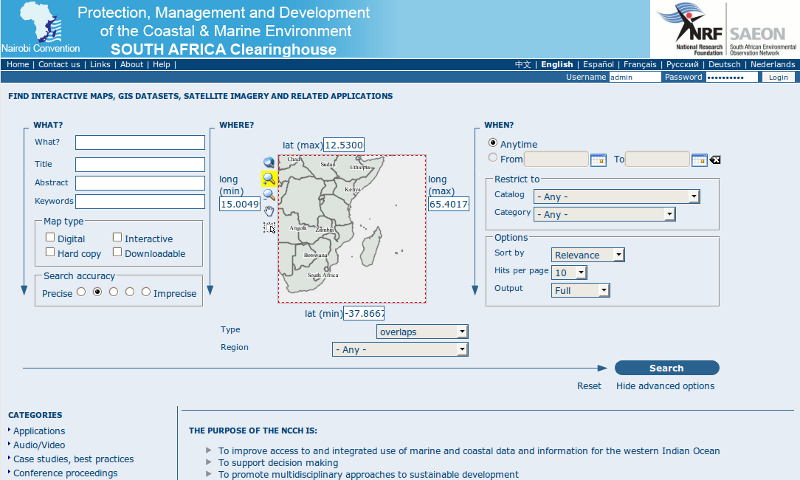
Task: Click the To date text field
Action: pos(657,159)
